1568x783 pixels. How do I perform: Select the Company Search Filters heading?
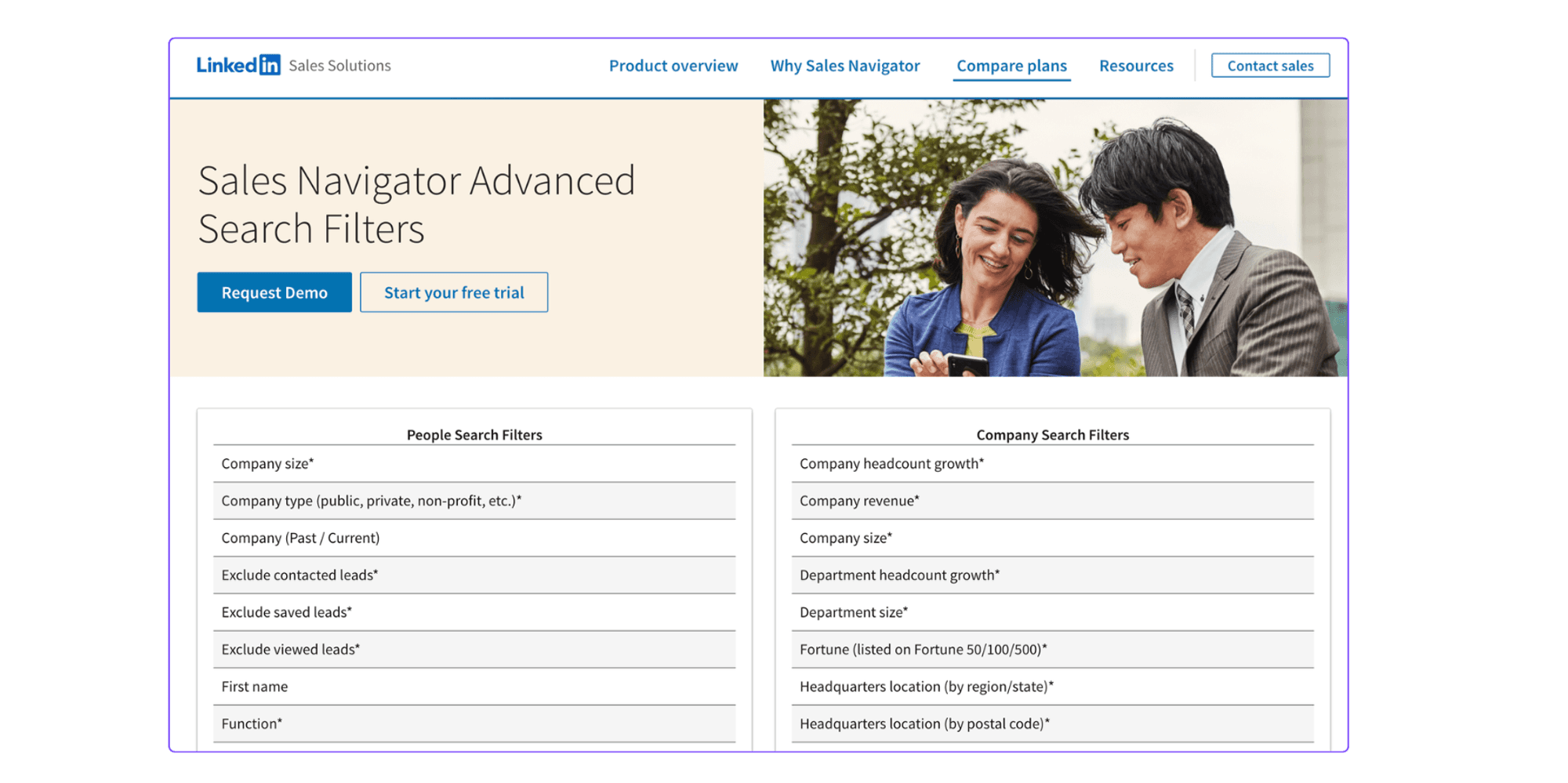click(x=1052, y=435)
